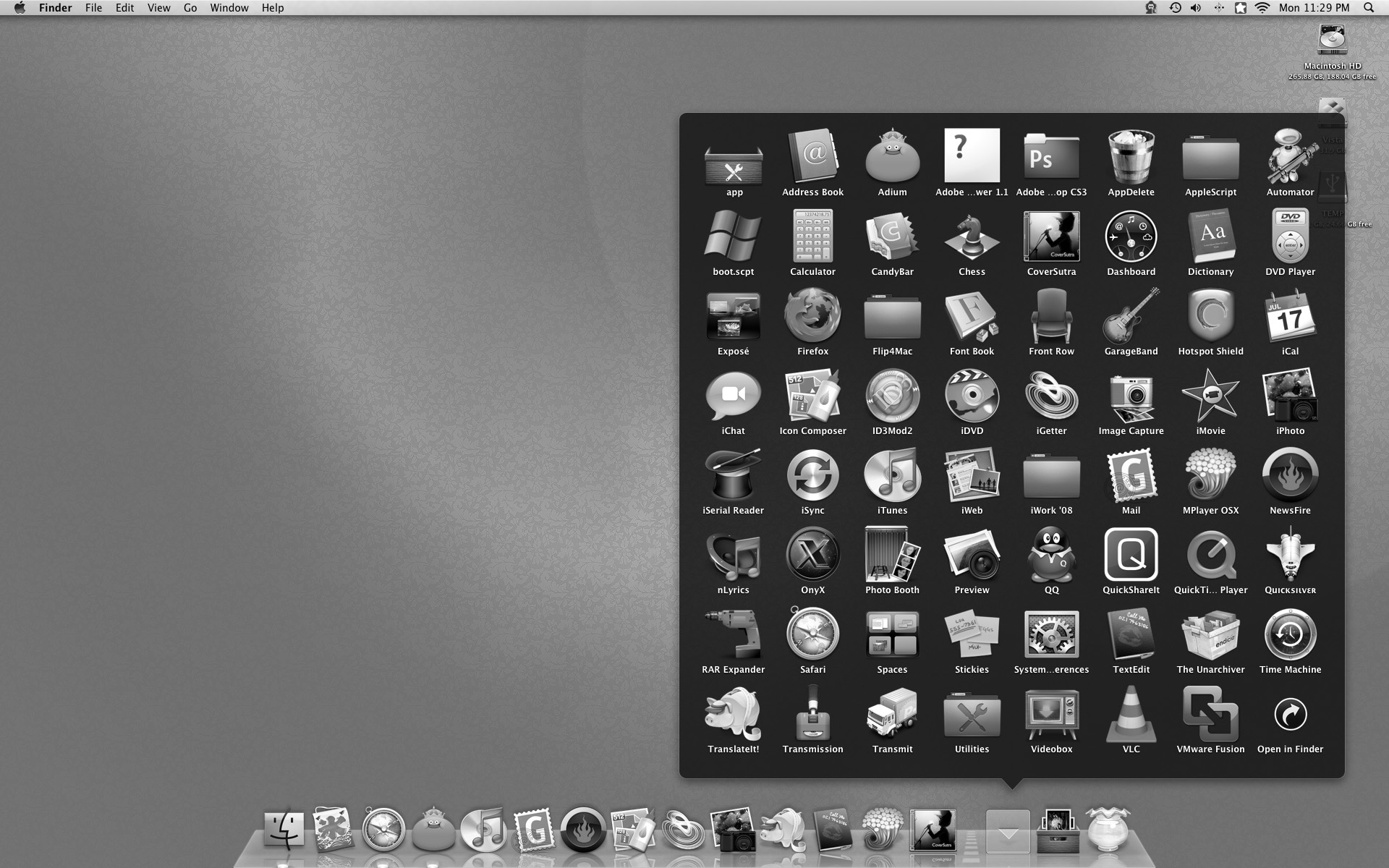Open TextEdit in the stack grid

pos(1131,634)
